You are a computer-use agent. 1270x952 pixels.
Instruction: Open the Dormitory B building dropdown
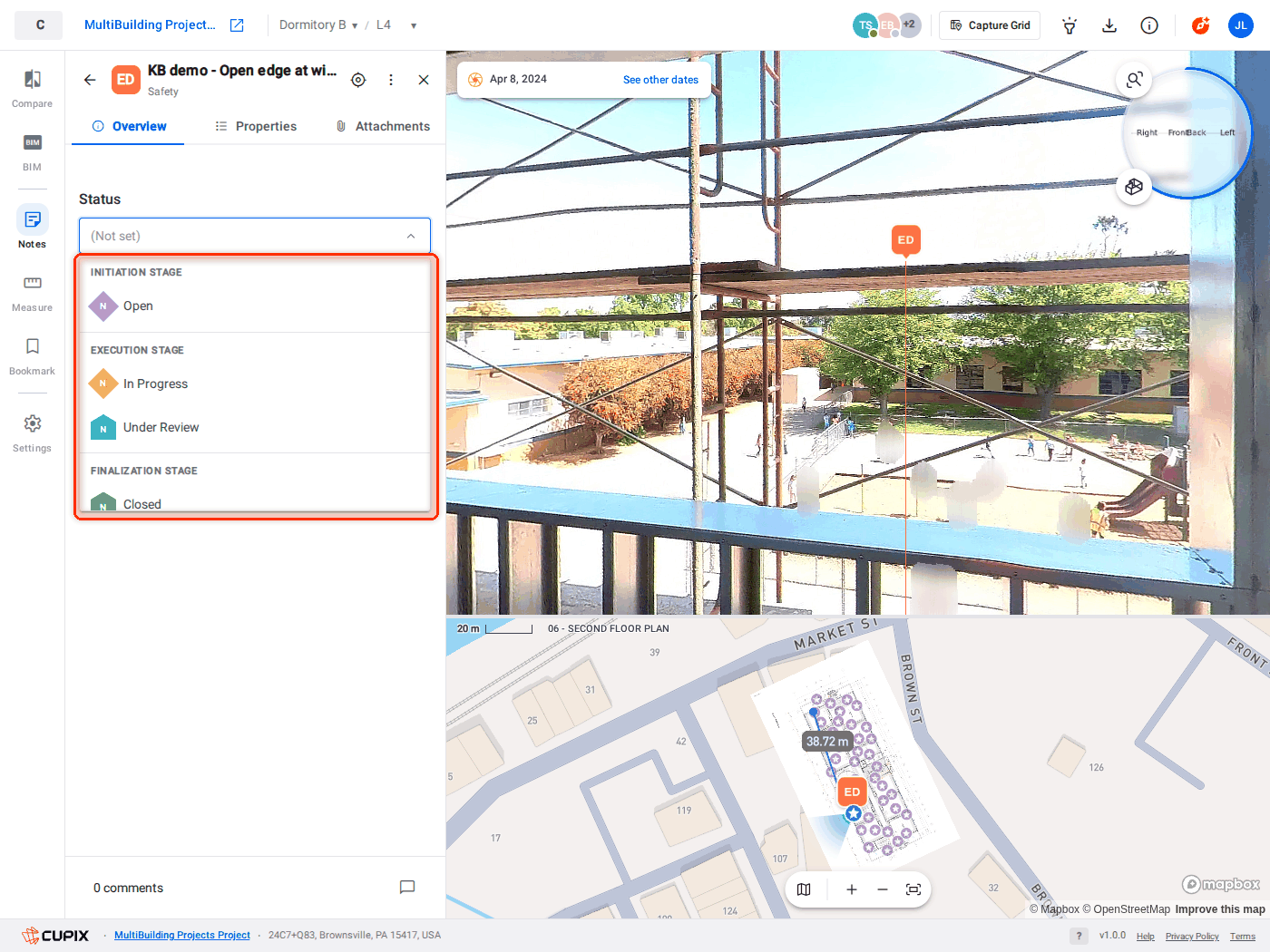pyautogui.click(x=318, y=25)
